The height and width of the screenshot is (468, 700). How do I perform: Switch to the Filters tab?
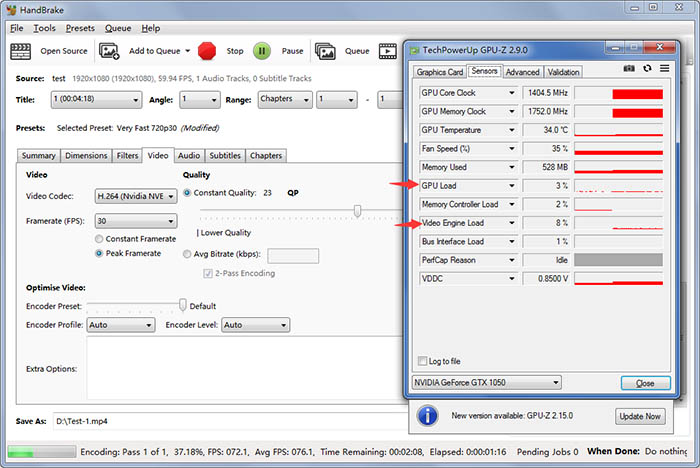click(x=127, y=155)
